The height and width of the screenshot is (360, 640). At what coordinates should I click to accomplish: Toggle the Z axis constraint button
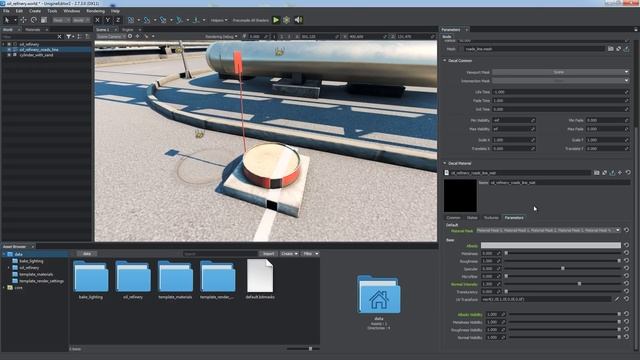tap(118, 20)
